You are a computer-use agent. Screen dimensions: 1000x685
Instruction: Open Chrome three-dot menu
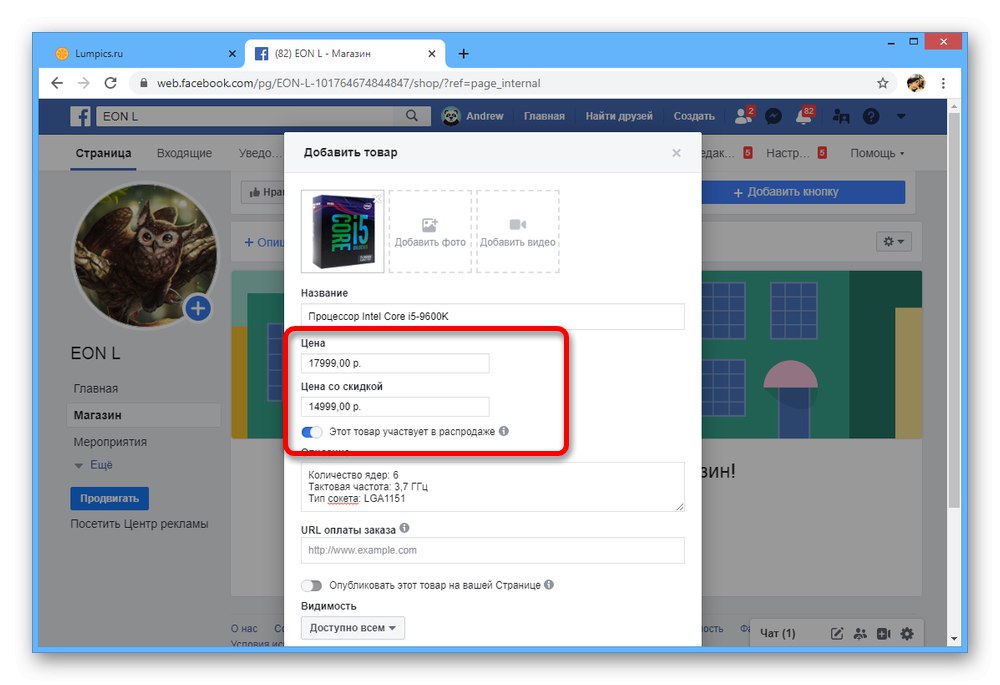click(943, 83)
